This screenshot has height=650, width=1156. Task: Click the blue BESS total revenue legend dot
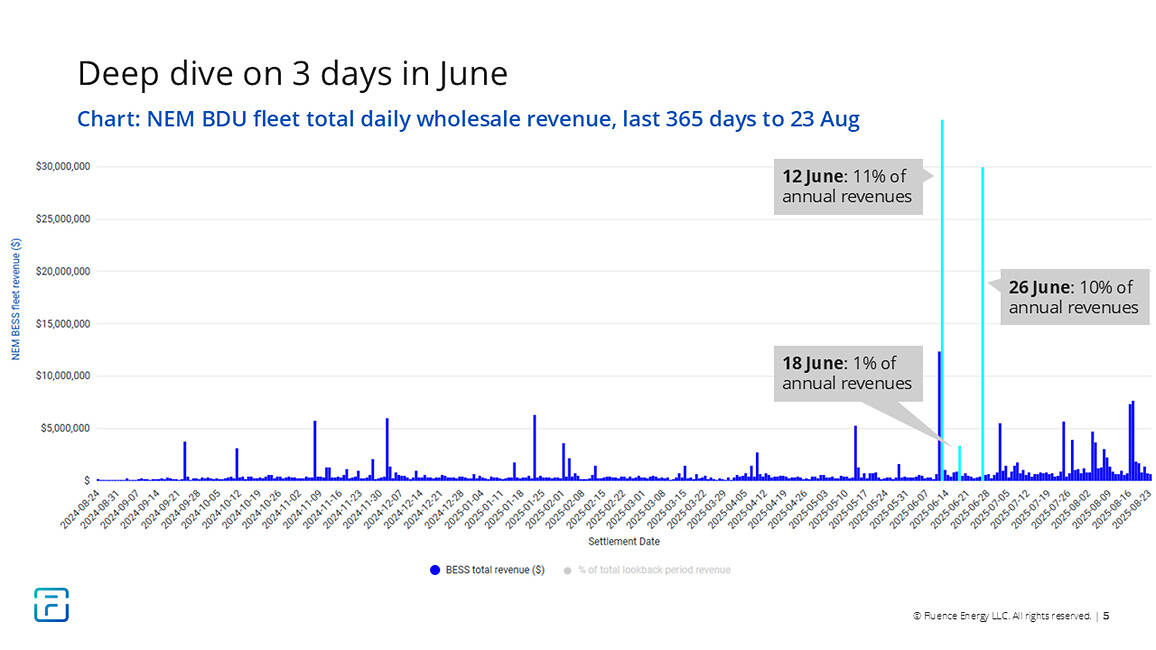pos(435,570)
